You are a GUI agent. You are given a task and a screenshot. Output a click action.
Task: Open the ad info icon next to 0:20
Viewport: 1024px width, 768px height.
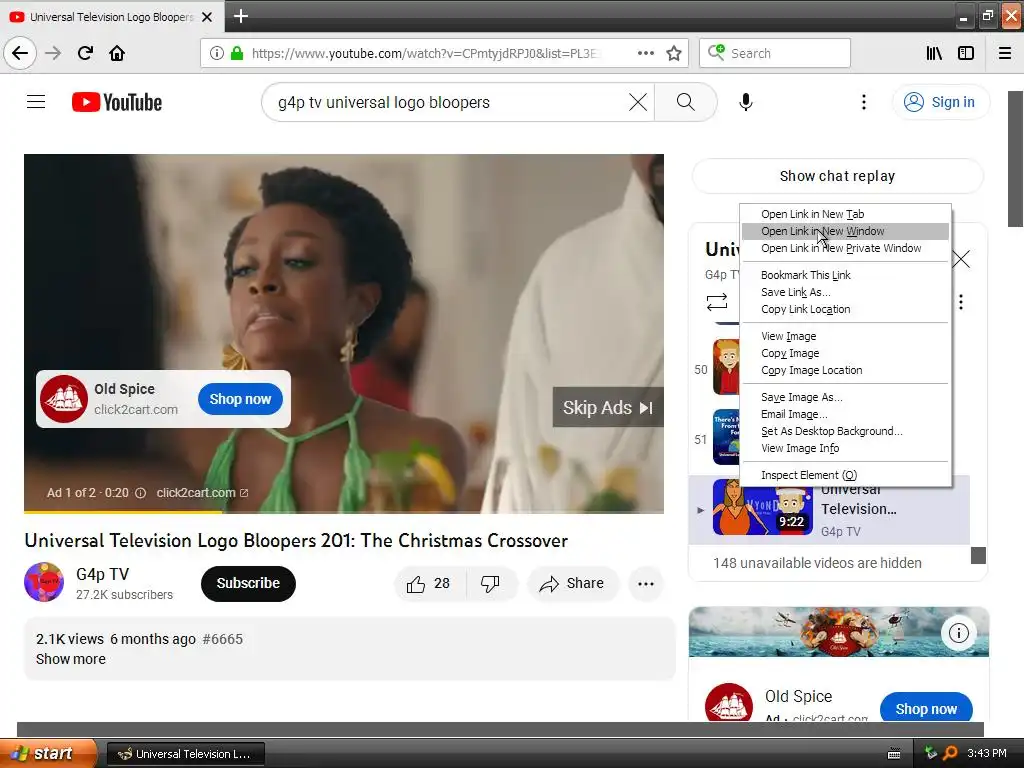pos(140,493)
